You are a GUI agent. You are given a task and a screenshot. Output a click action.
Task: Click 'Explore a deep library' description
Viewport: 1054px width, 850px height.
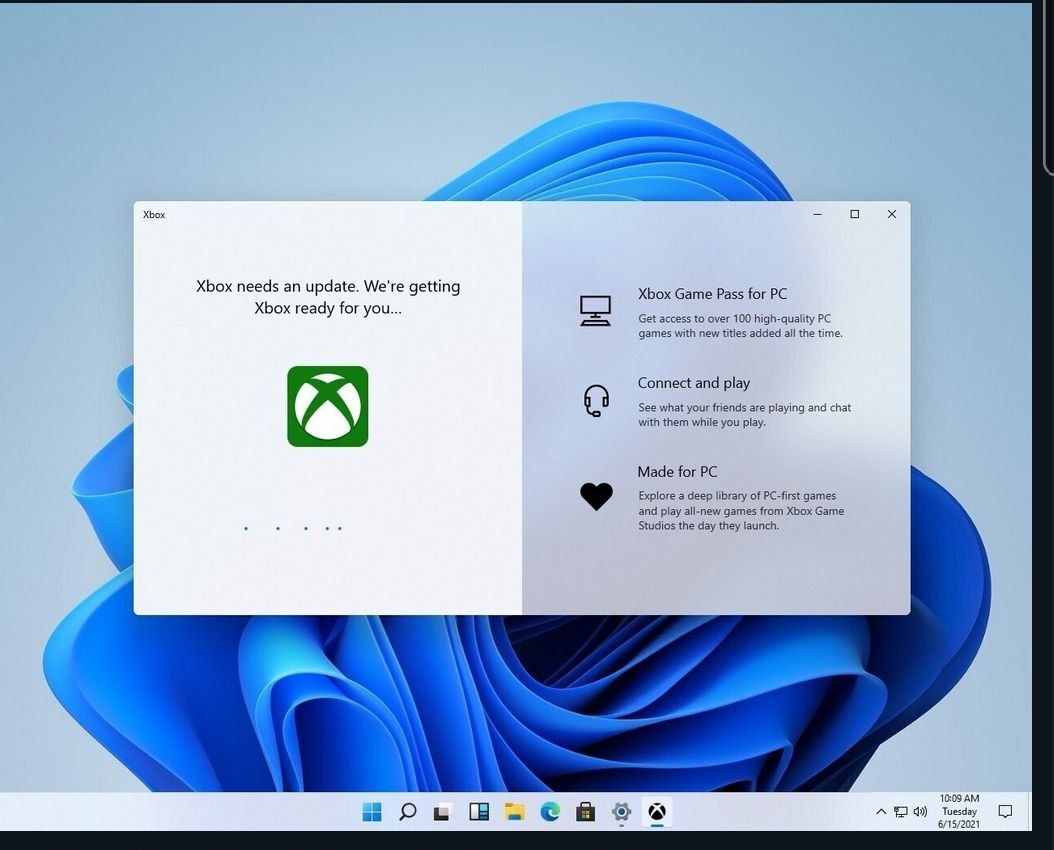click(x=741, y=511)
